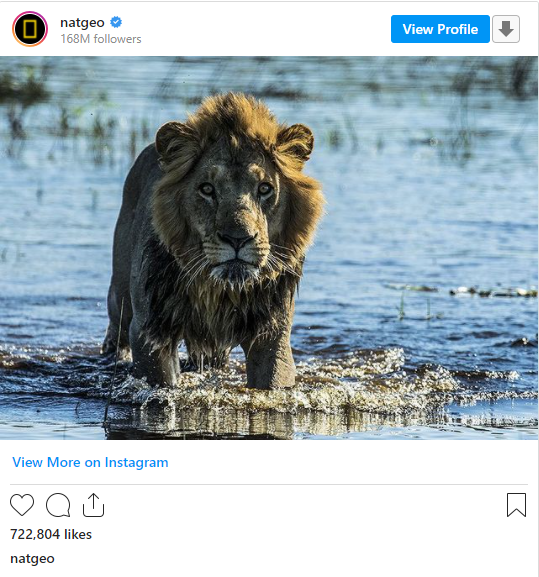This screenshot has width=539, height=577.
Task: Follow the View More on Instagram link
Action: coord(90,462)
